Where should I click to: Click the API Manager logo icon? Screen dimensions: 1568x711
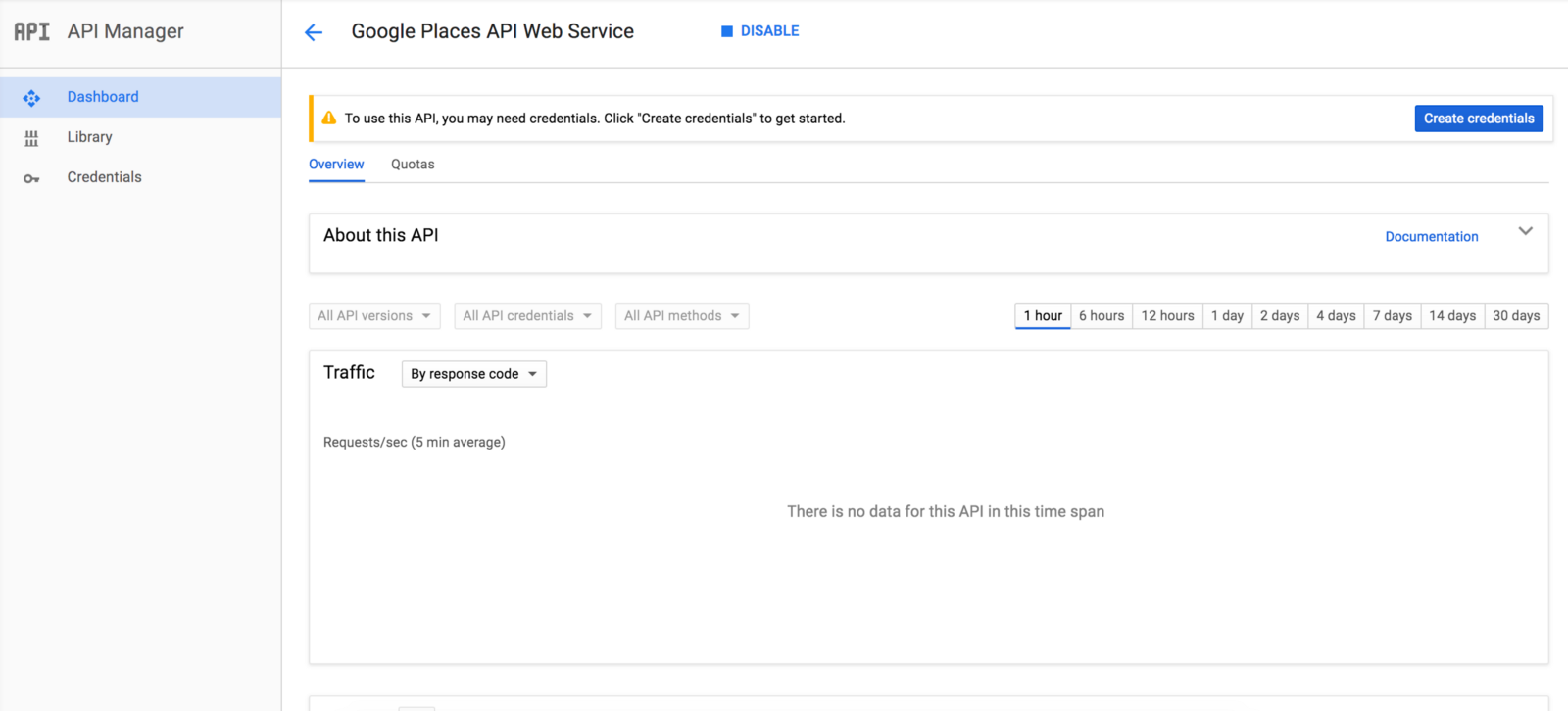click(x=31, y=31)
